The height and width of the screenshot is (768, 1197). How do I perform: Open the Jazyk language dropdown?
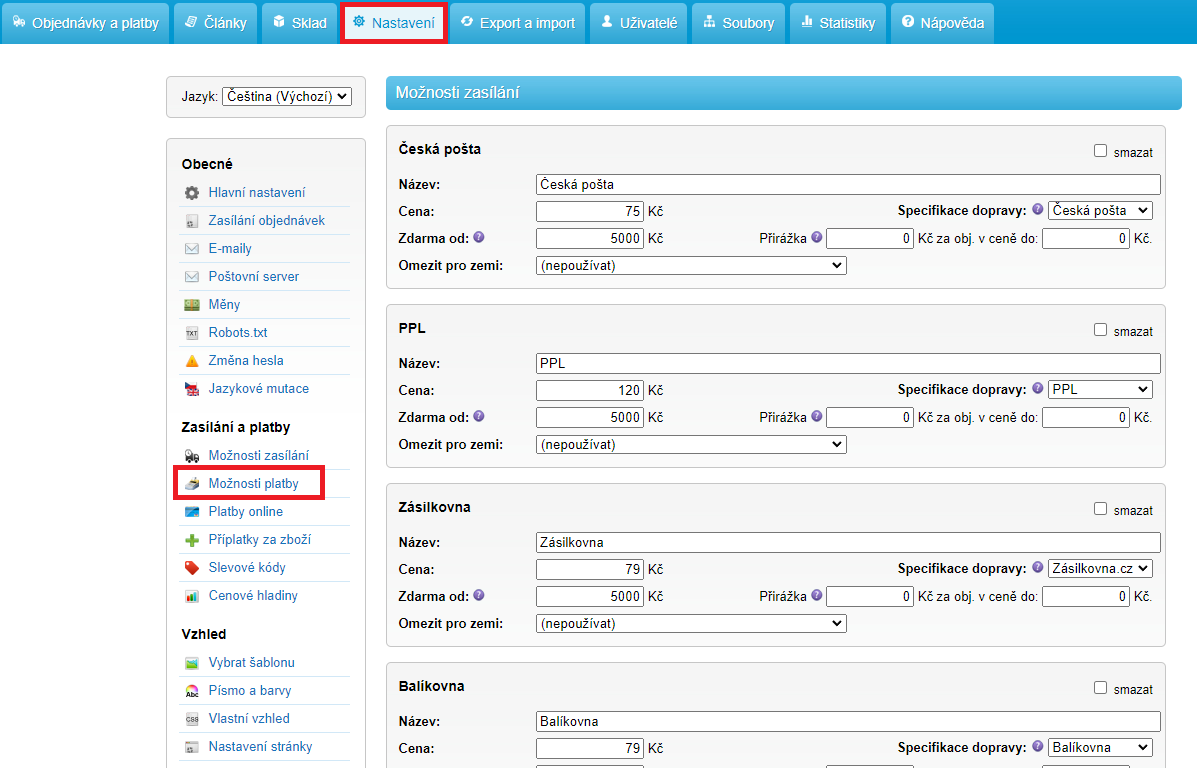click(x=286, y=97)
